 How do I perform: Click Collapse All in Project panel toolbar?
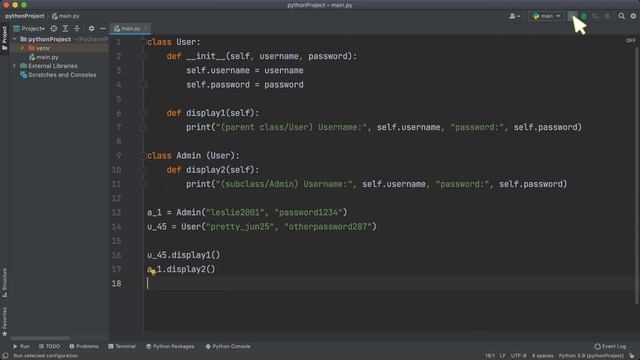pyautogui.click(x=77, y=29)
